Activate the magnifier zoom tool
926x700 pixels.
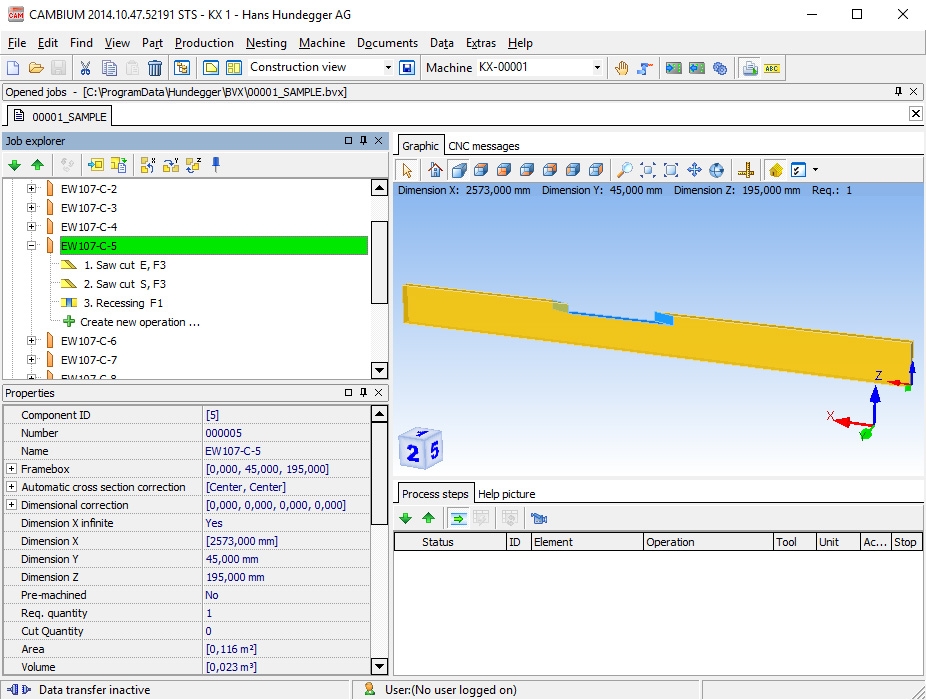pyautogui.click(x=624, y=170)
